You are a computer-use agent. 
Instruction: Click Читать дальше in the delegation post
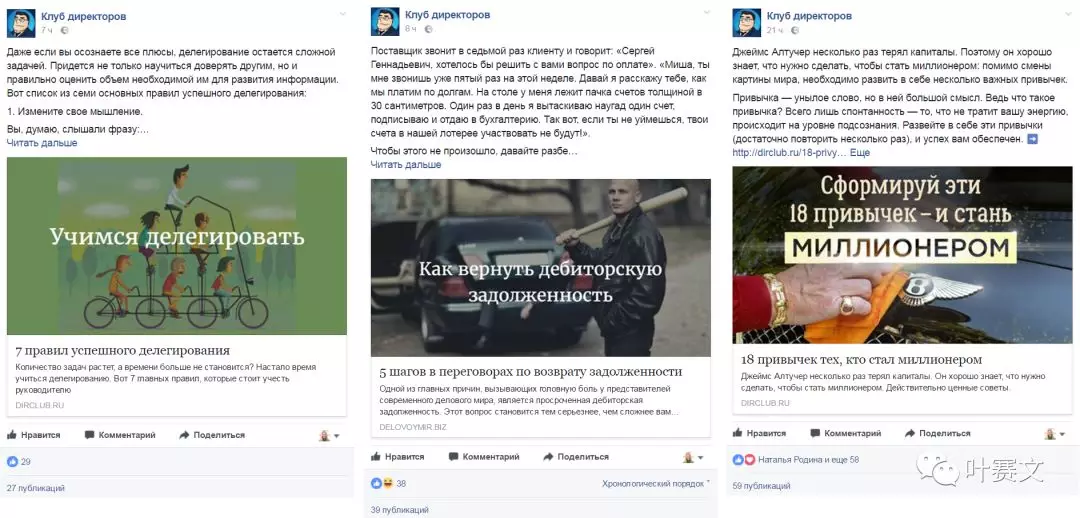point(42,143)
